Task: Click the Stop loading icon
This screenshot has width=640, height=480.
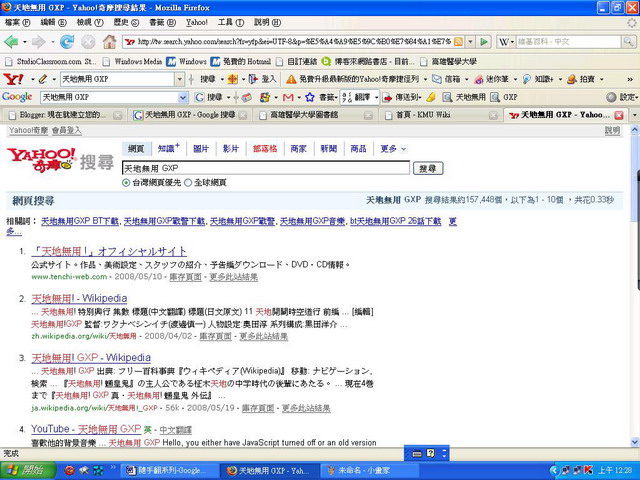Action: pyautogui.click(x=88, y=42)
